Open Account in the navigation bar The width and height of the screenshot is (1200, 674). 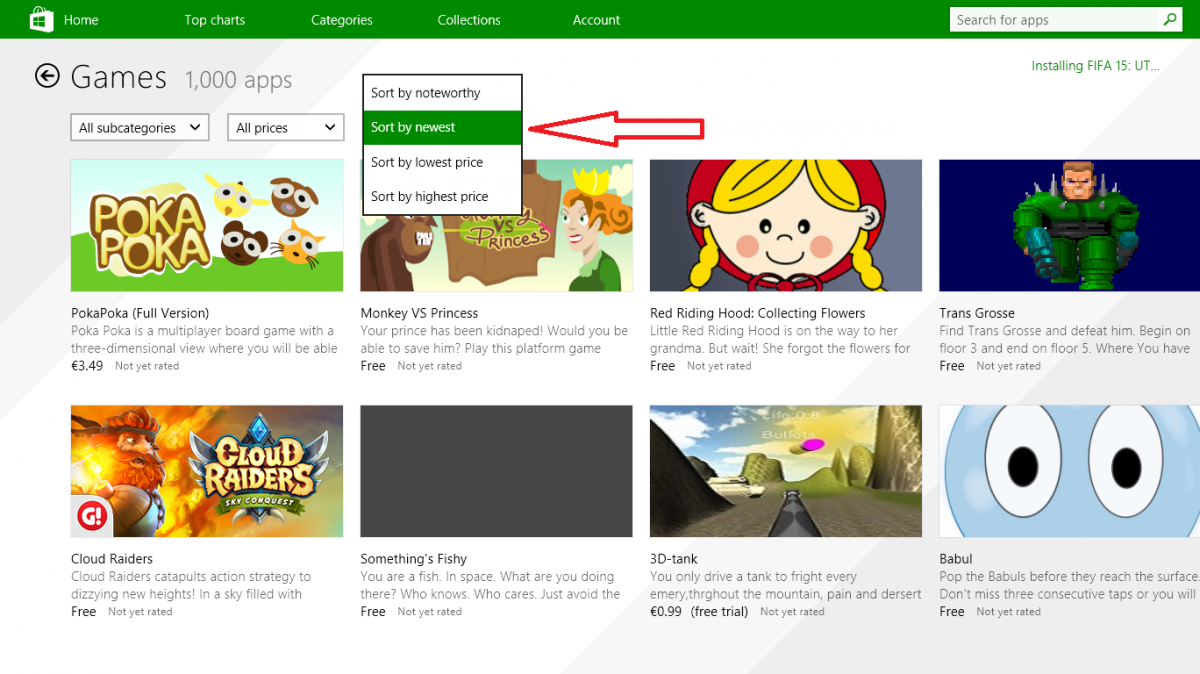597,20
